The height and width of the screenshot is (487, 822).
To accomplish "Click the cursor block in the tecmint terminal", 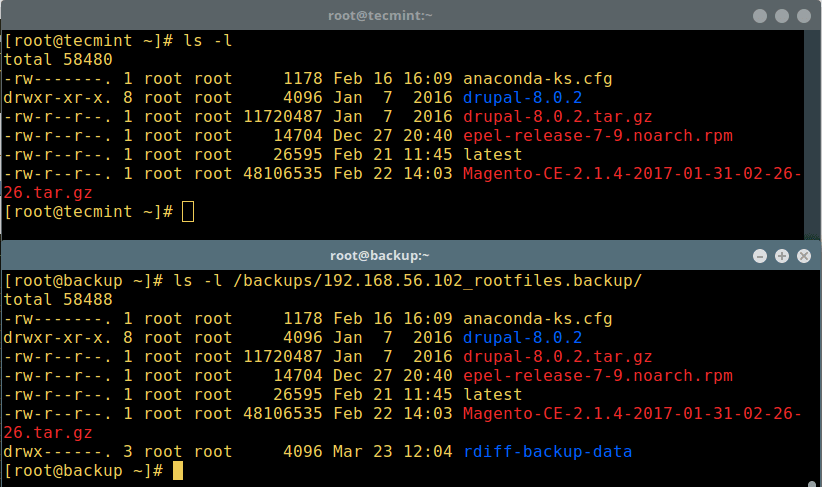I will tap(187, 212).
